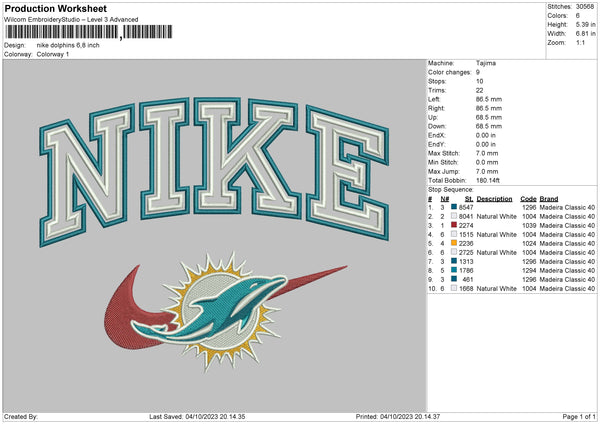Click the 'Brand' column header
Image resolution: width=600 pixels, height=424 pixels.
(549, 199)
